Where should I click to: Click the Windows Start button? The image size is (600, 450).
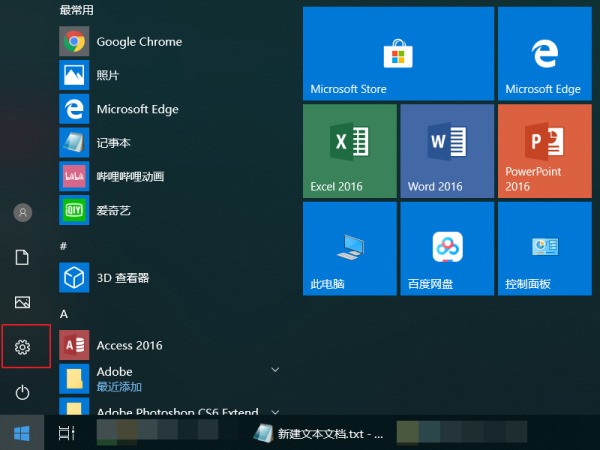[22, 433]
